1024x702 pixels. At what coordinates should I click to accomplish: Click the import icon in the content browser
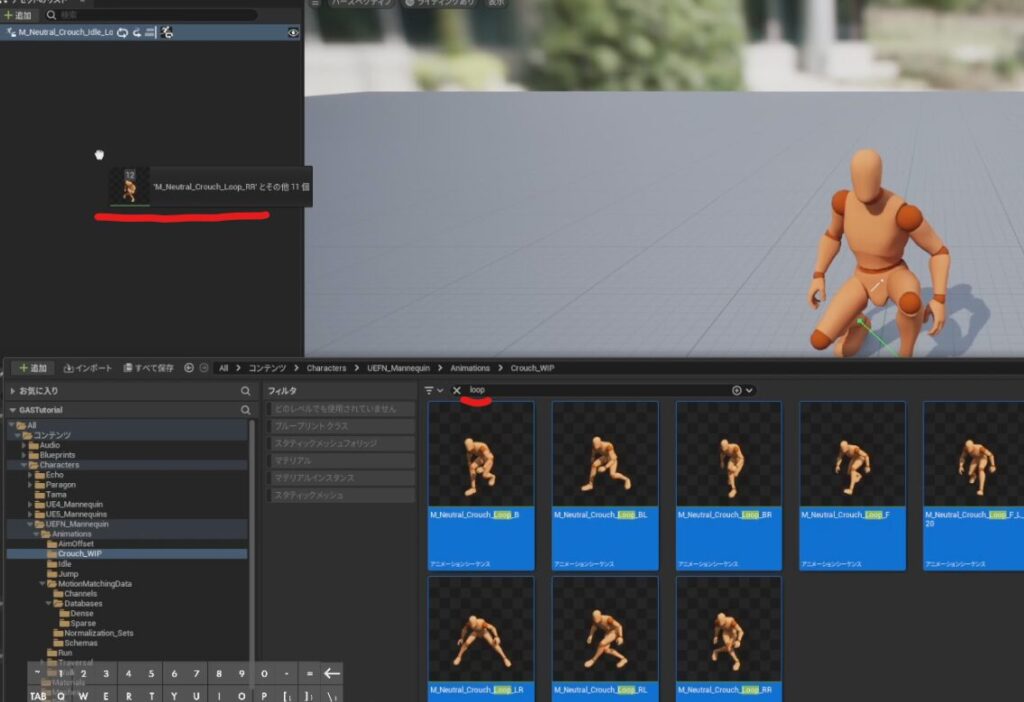pos(89,367)
